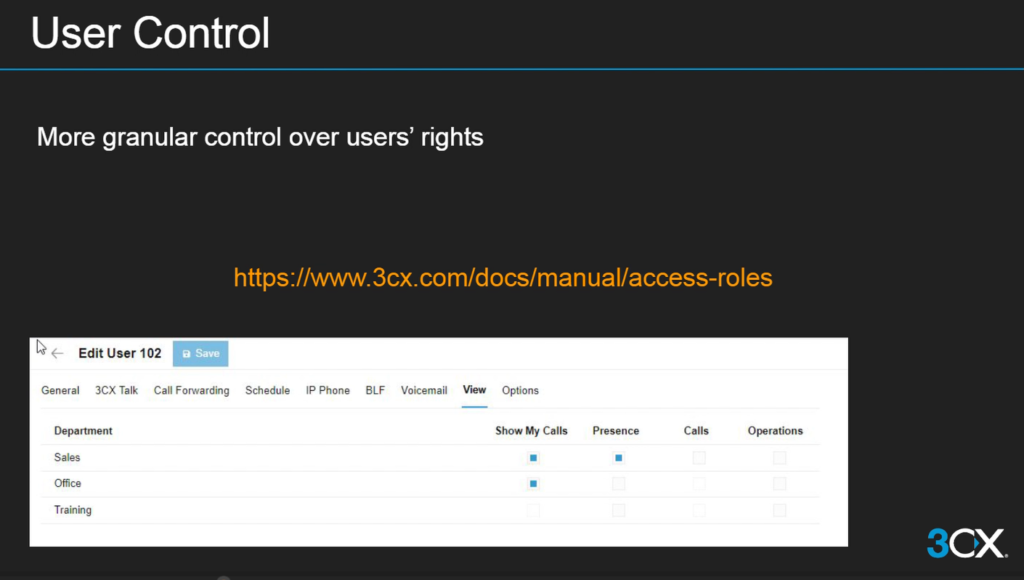Go to the Schedule tab
The height and width of the screenshot is (580, 1024).
point(267,390)
